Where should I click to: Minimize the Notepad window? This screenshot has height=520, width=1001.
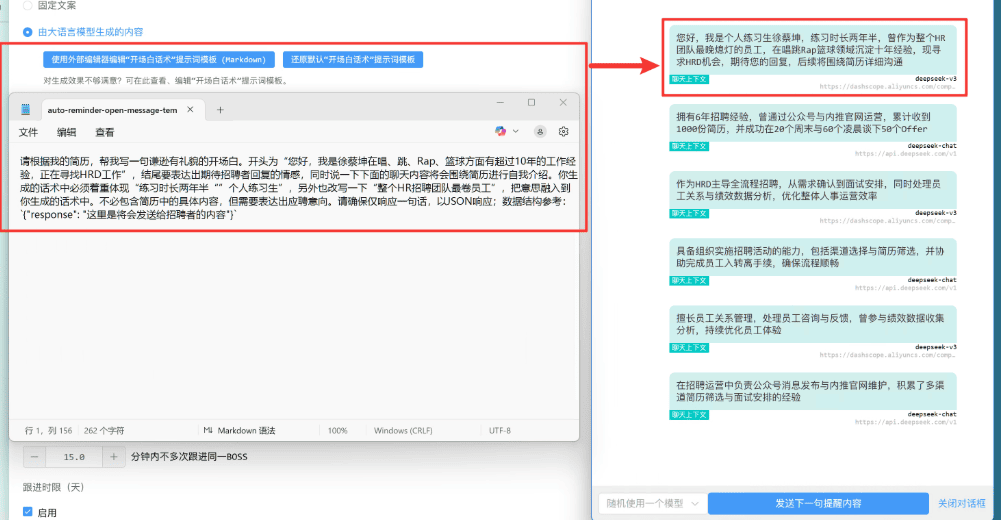pyautogui.click(x=500, y=103)
